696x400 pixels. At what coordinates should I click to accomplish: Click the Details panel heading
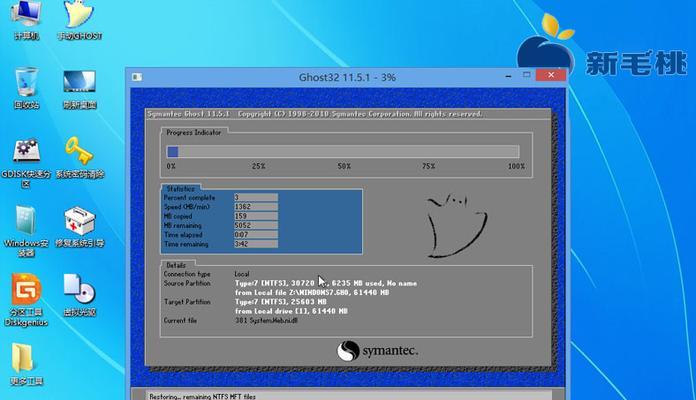click(176, 265)
